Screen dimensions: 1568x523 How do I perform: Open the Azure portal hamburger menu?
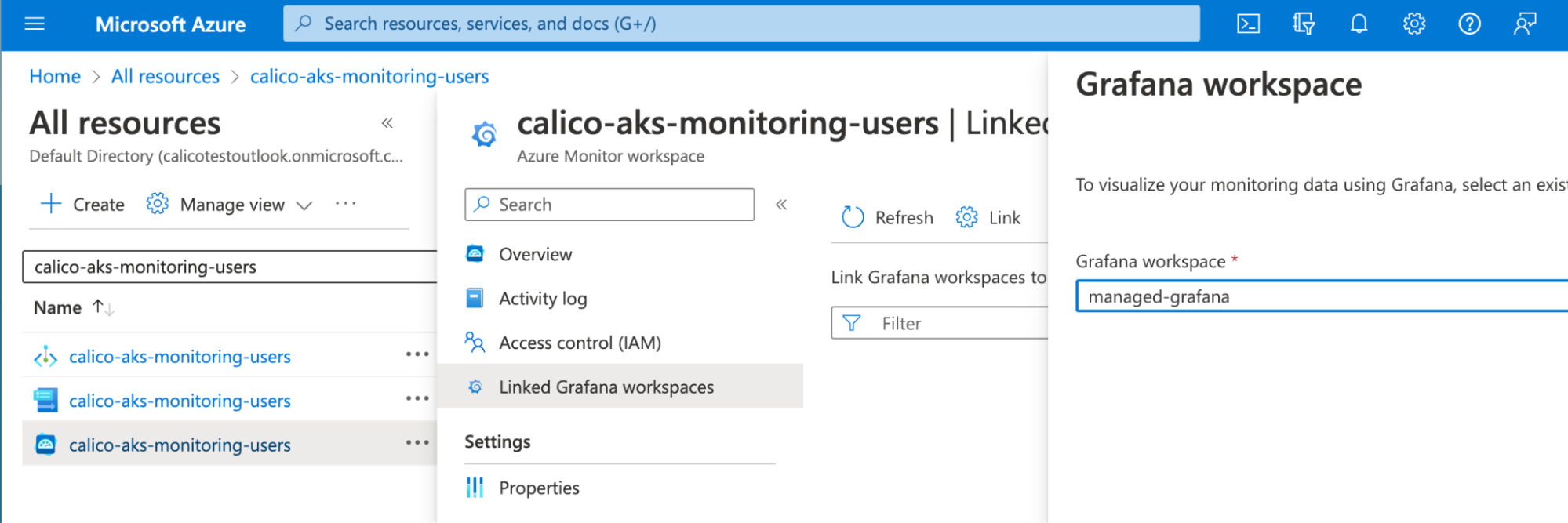[35, 24]
